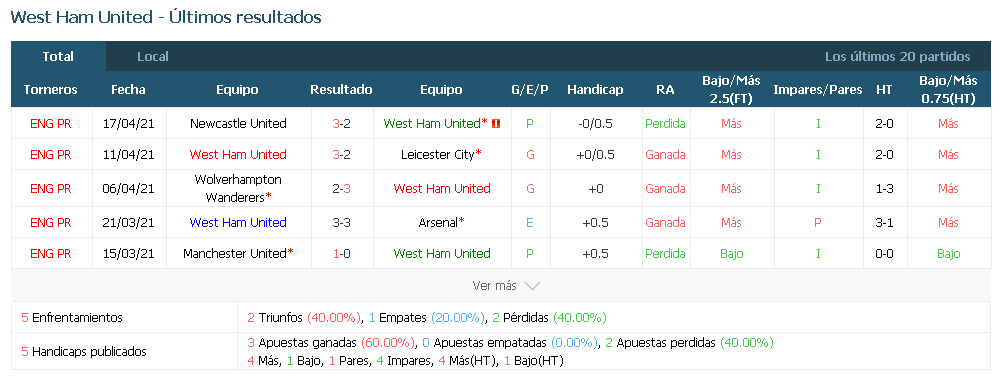1004x377 pixels.
Task: Open the 3-3 match result against Arsenal
Action: (x=341, y=223)
